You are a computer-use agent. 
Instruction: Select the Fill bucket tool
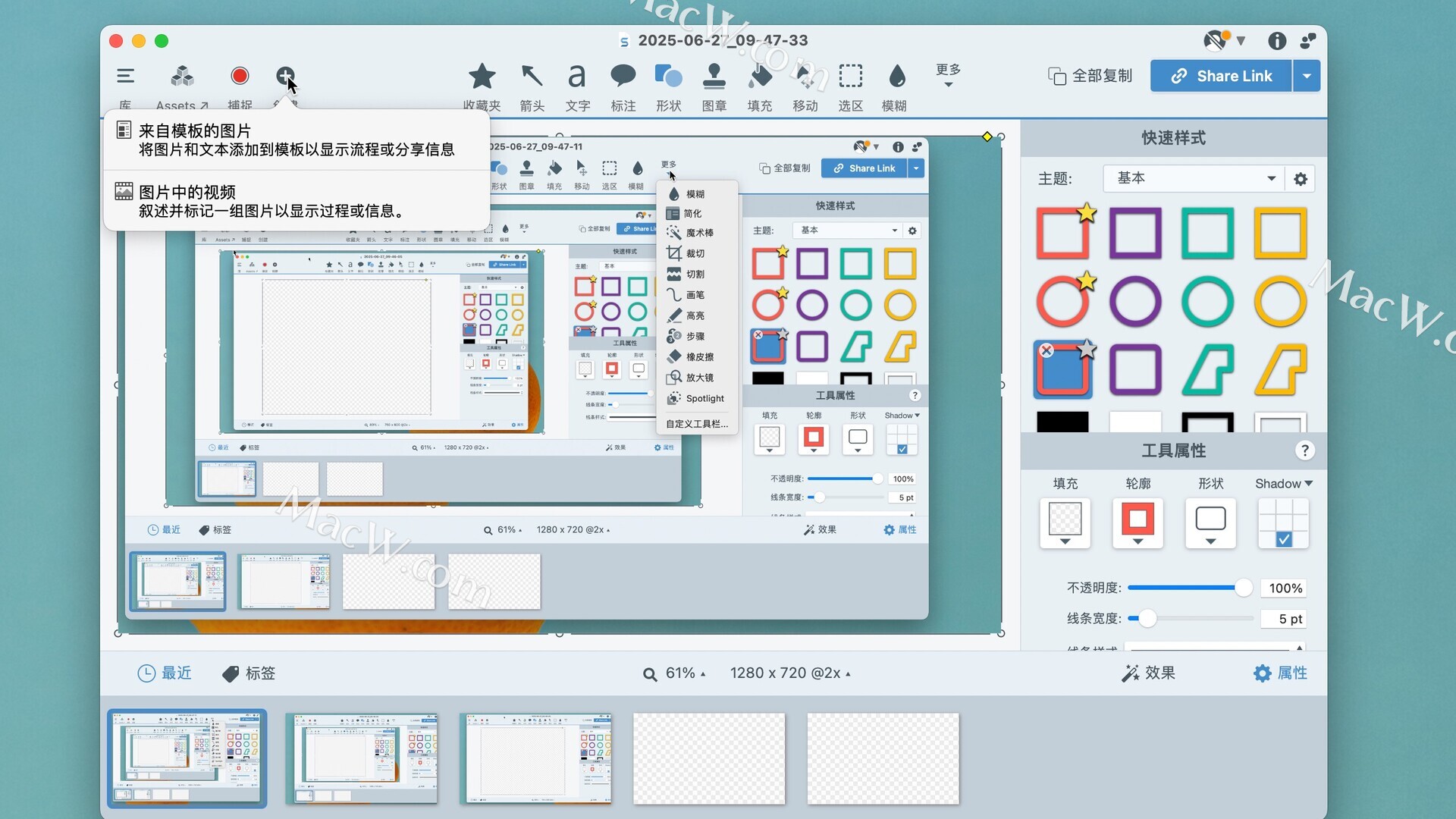tap(760, 76)
